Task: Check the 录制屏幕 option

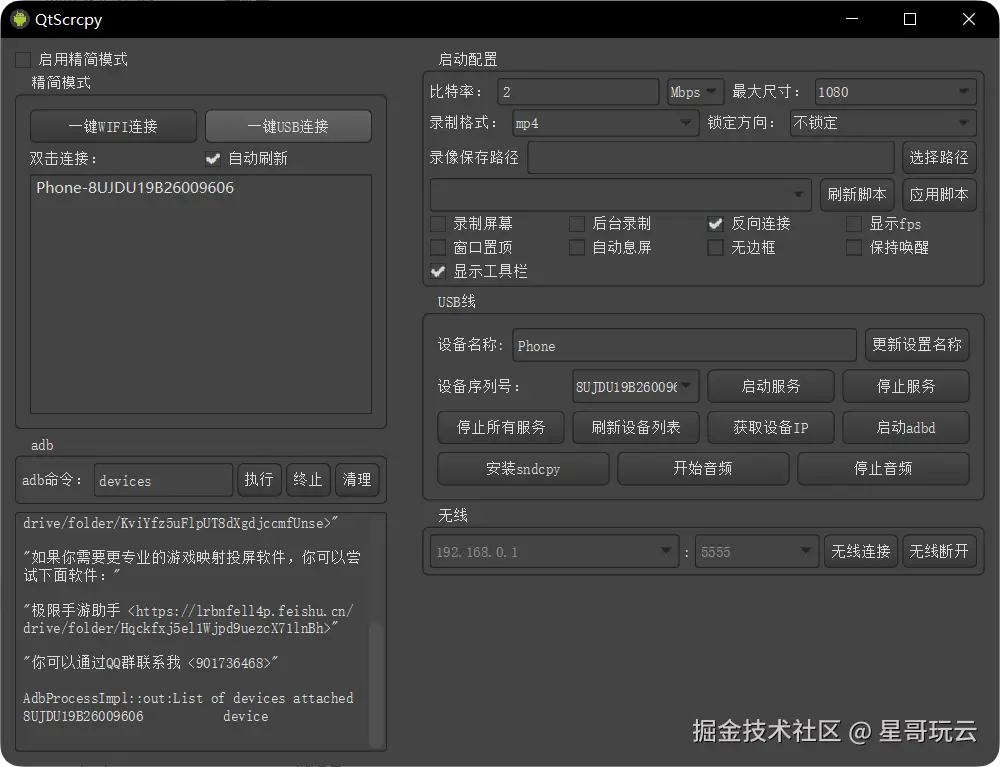Action: click(x=438, y=224)
